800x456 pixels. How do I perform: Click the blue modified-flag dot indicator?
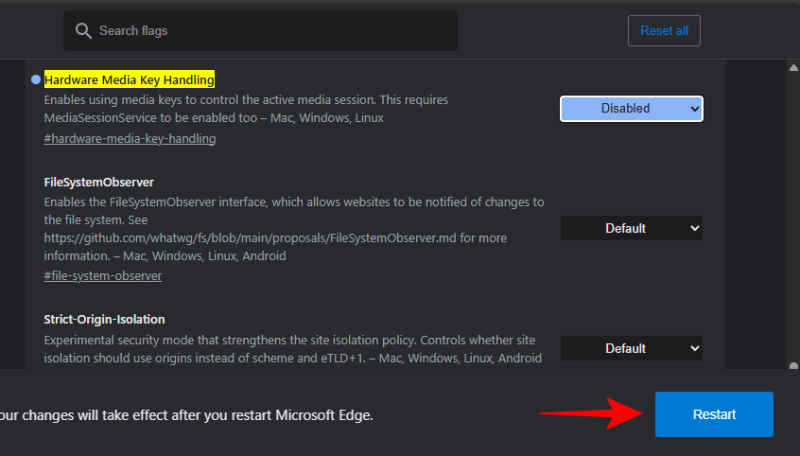(36, 79)
